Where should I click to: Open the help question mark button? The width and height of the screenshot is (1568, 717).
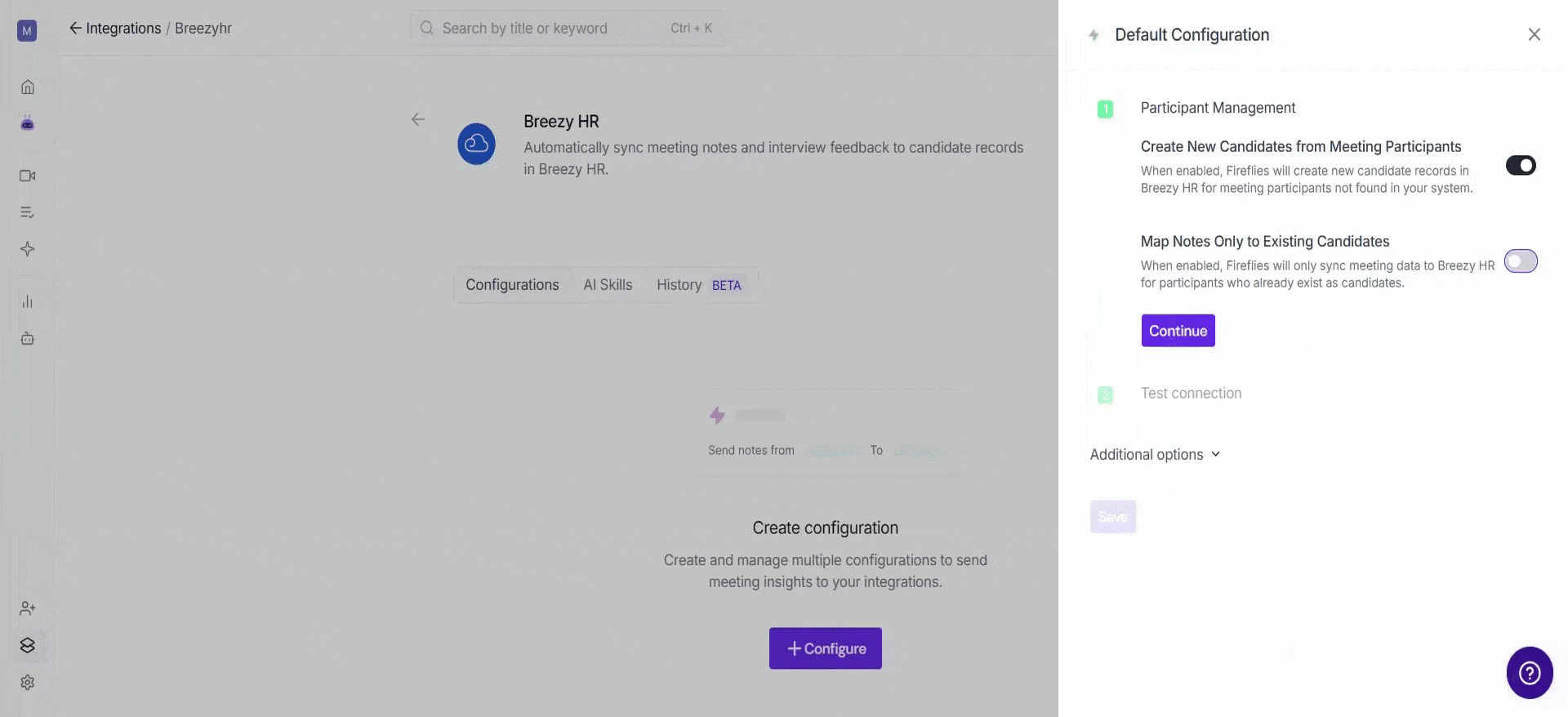click(x=1530, y=673)
